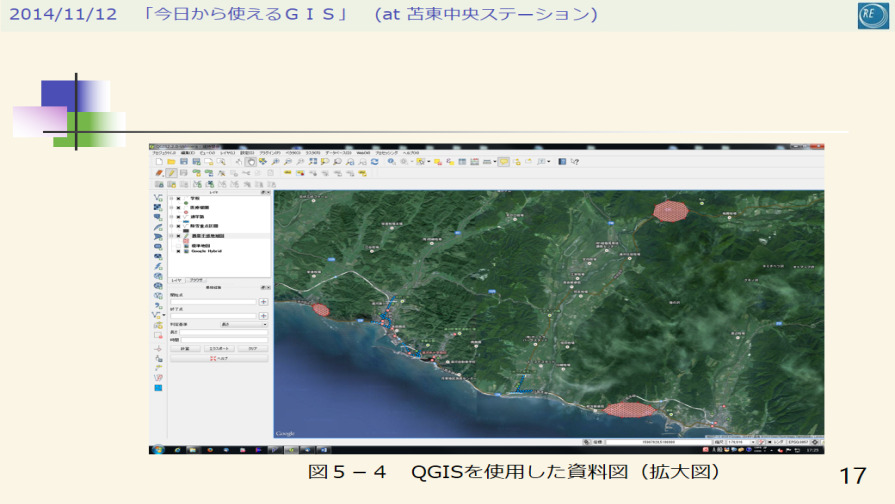Switch to the ブラウザ tab
Image resolution: width=895 pixels, height=504 pixels.
pos(197,281)
